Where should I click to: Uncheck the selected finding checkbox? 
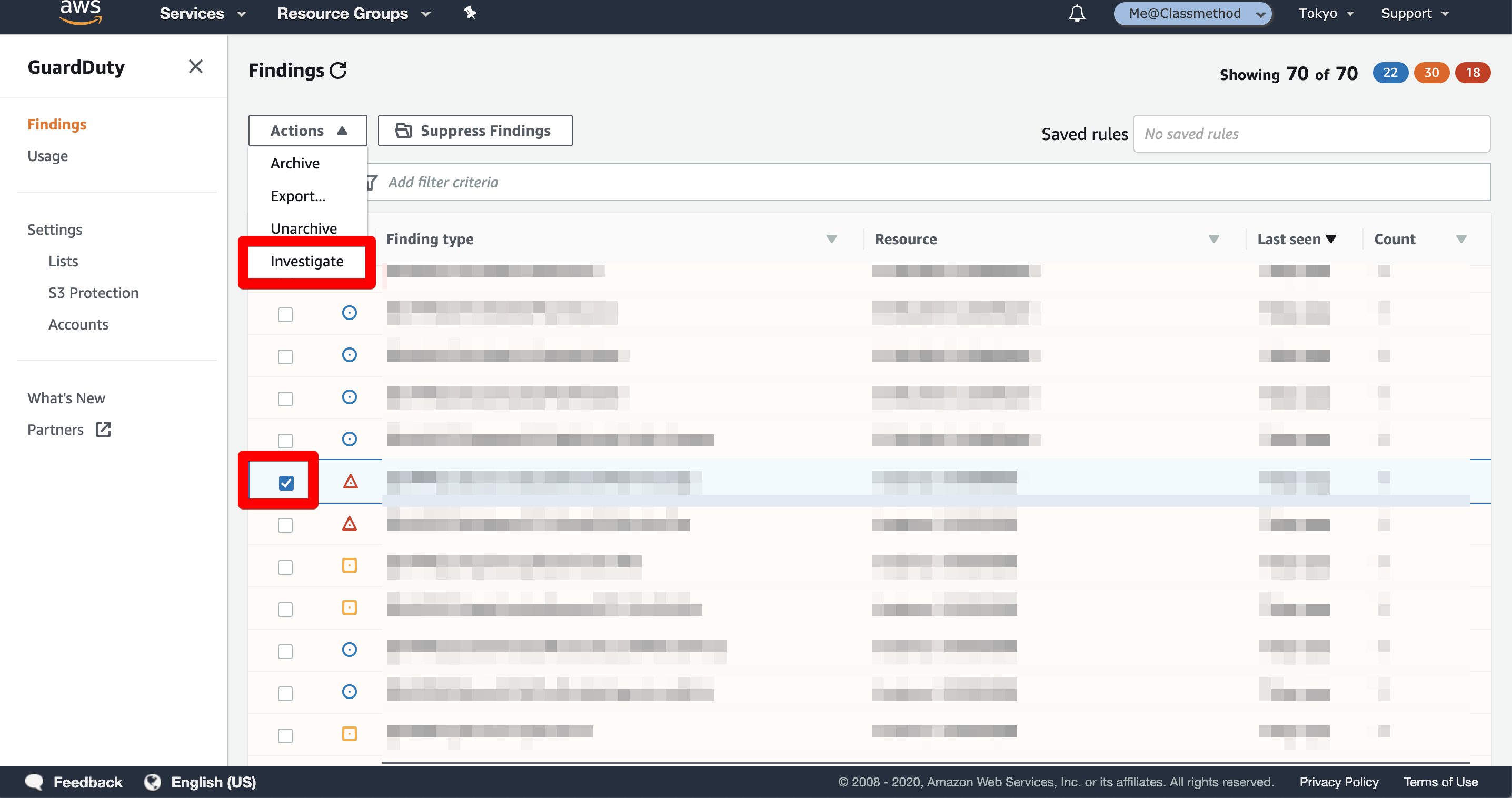[x=286, y=482]
